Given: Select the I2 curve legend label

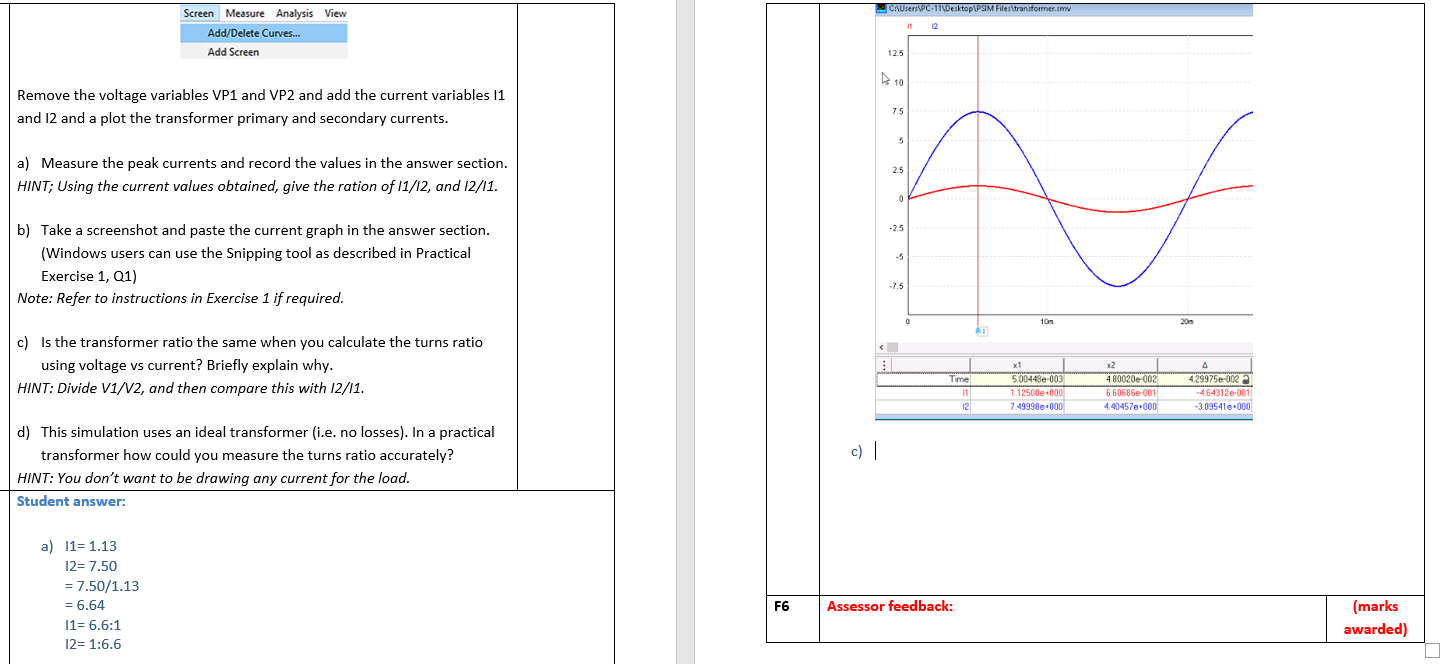Looking at the screenshot, I should click(x=934, y=25).
